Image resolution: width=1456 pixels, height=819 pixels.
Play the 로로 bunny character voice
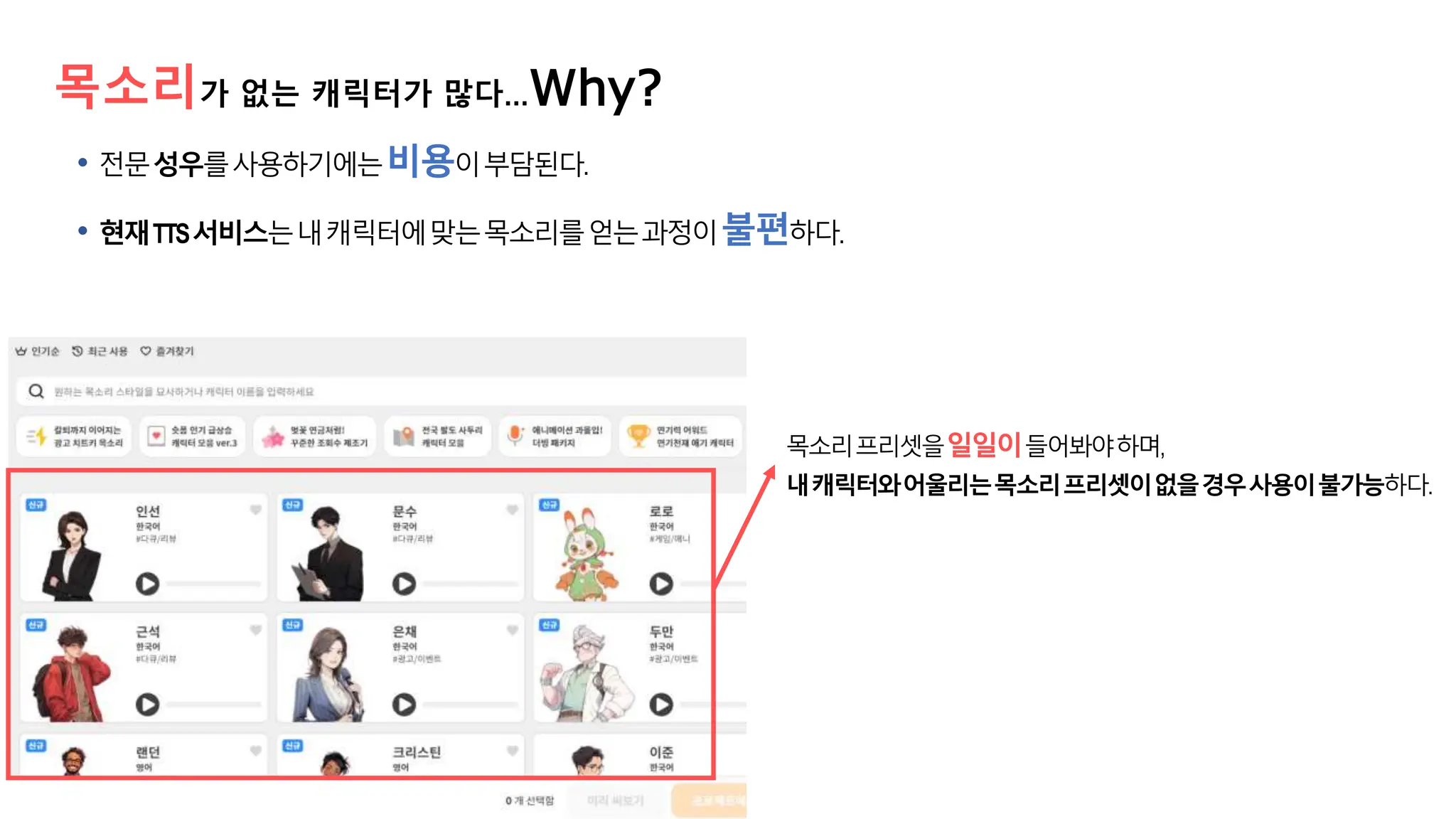pos(660,584)
